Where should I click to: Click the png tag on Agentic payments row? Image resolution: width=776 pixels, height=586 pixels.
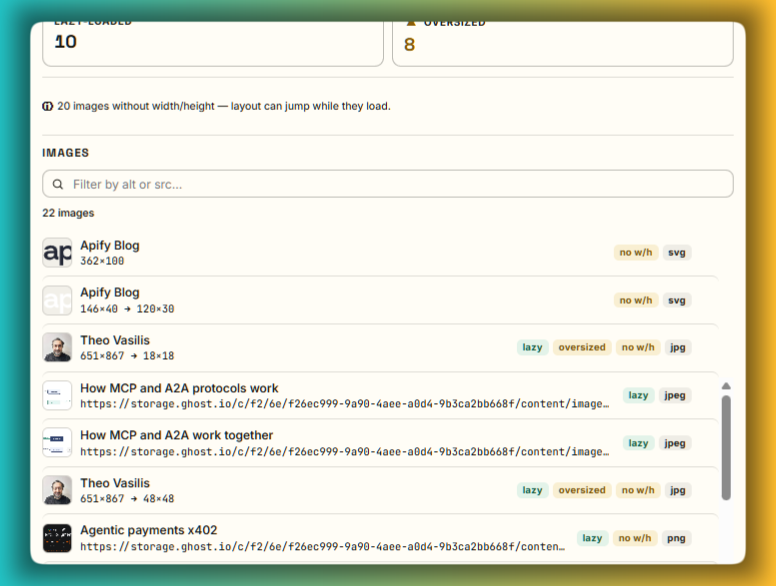coord(676,538)
